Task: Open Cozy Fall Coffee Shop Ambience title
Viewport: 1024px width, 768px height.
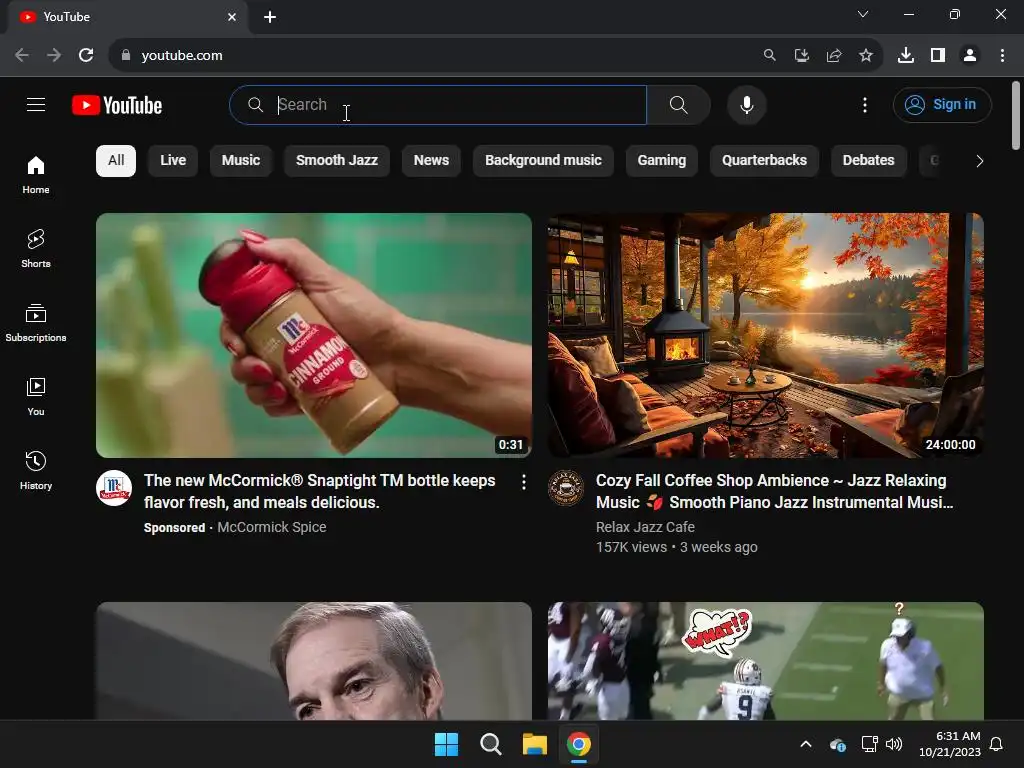Action: pos(775,491)
